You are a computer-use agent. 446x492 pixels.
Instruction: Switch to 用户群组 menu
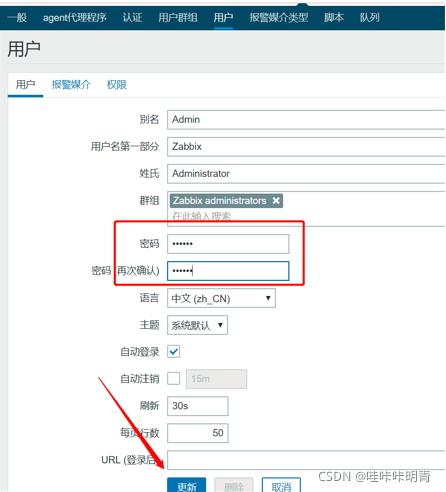click(x=178, y=17)
